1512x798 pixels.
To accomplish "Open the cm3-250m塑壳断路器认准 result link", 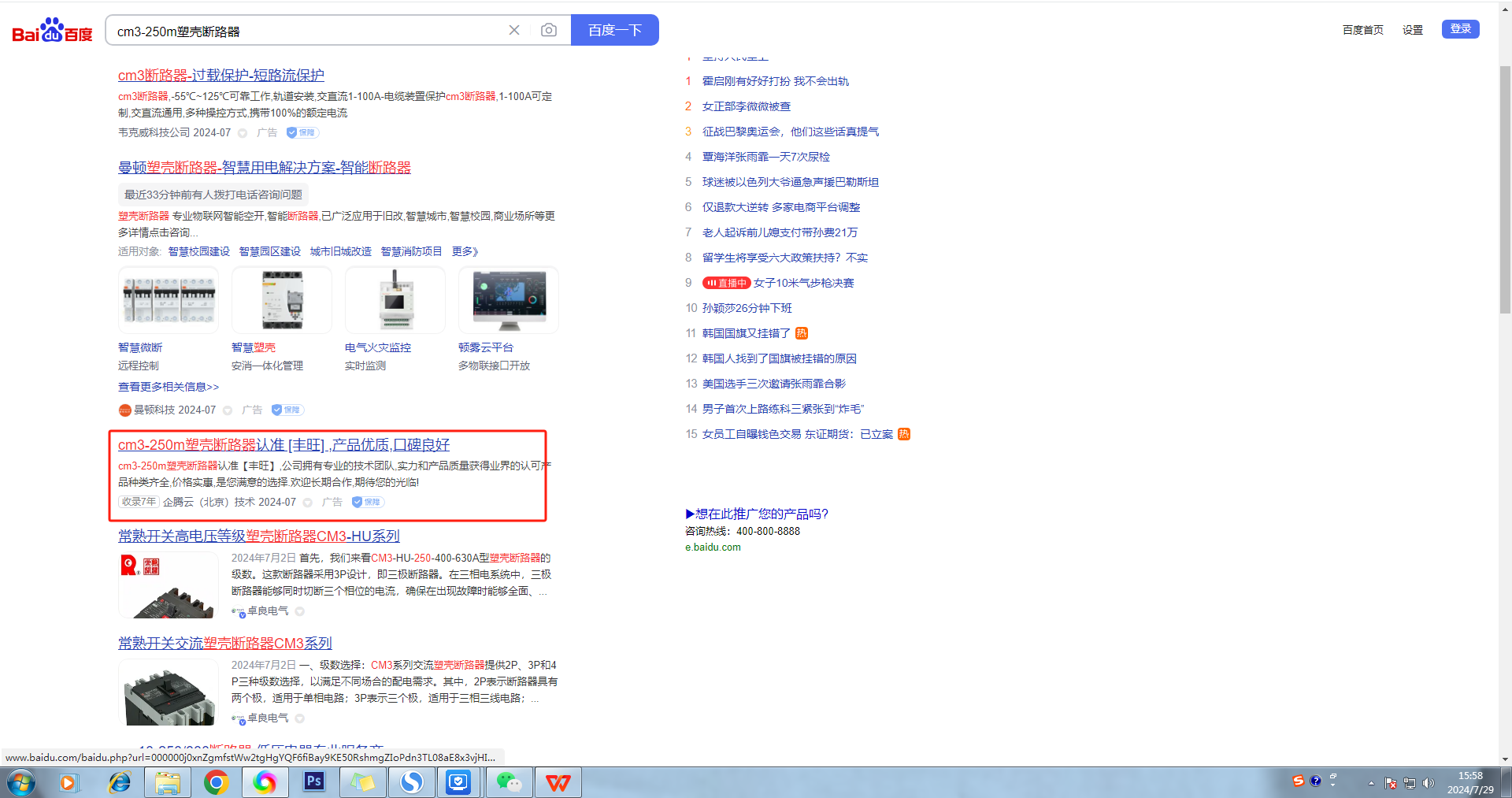I will (x=283, y=445).
